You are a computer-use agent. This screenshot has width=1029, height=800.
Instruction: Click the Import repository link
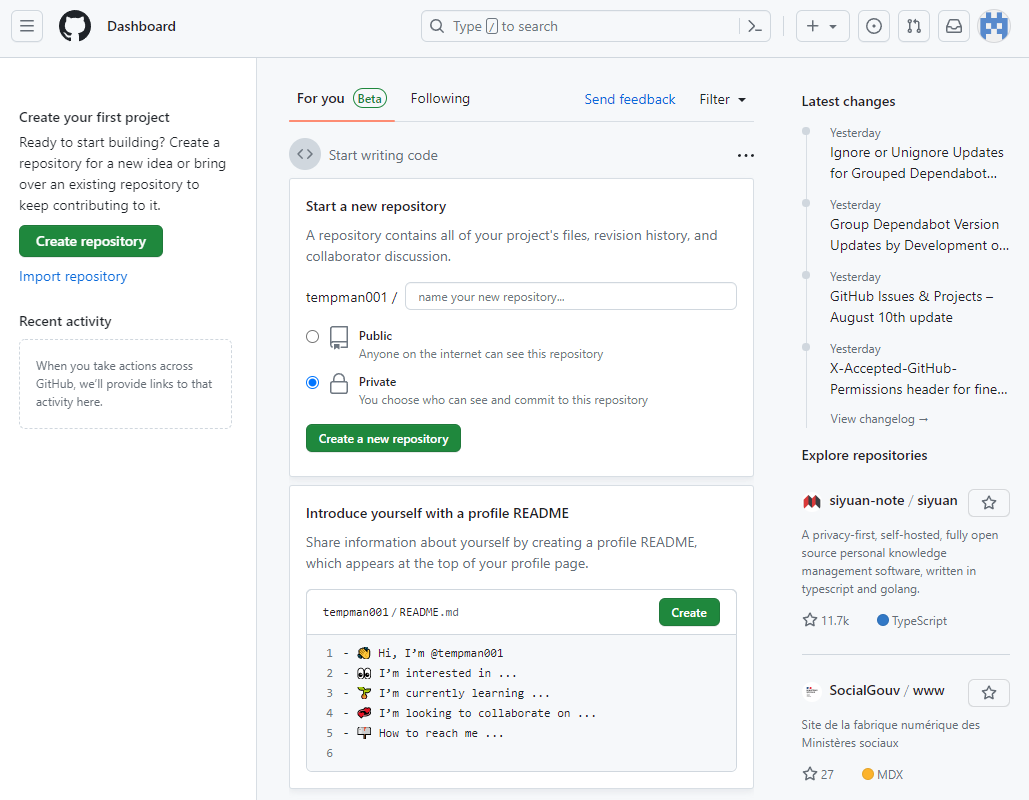coord(73,276)
